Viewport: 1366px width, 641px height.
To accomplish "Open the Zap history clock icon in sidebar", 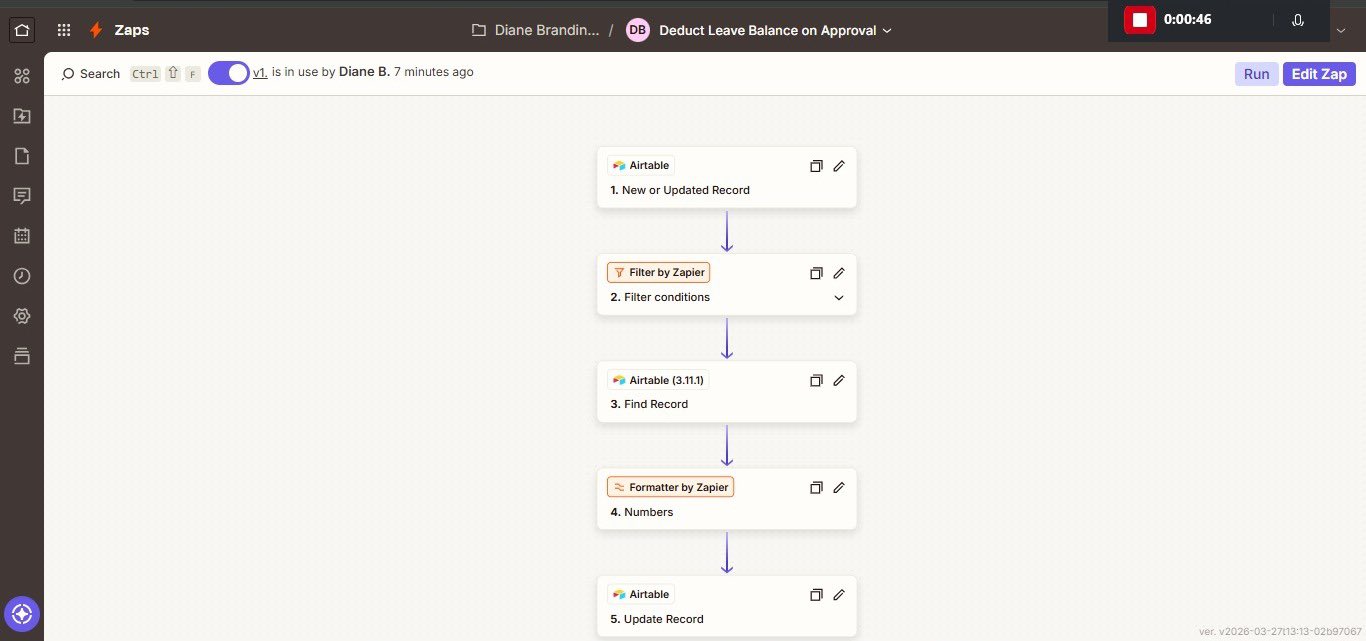I will pos(22,276).
